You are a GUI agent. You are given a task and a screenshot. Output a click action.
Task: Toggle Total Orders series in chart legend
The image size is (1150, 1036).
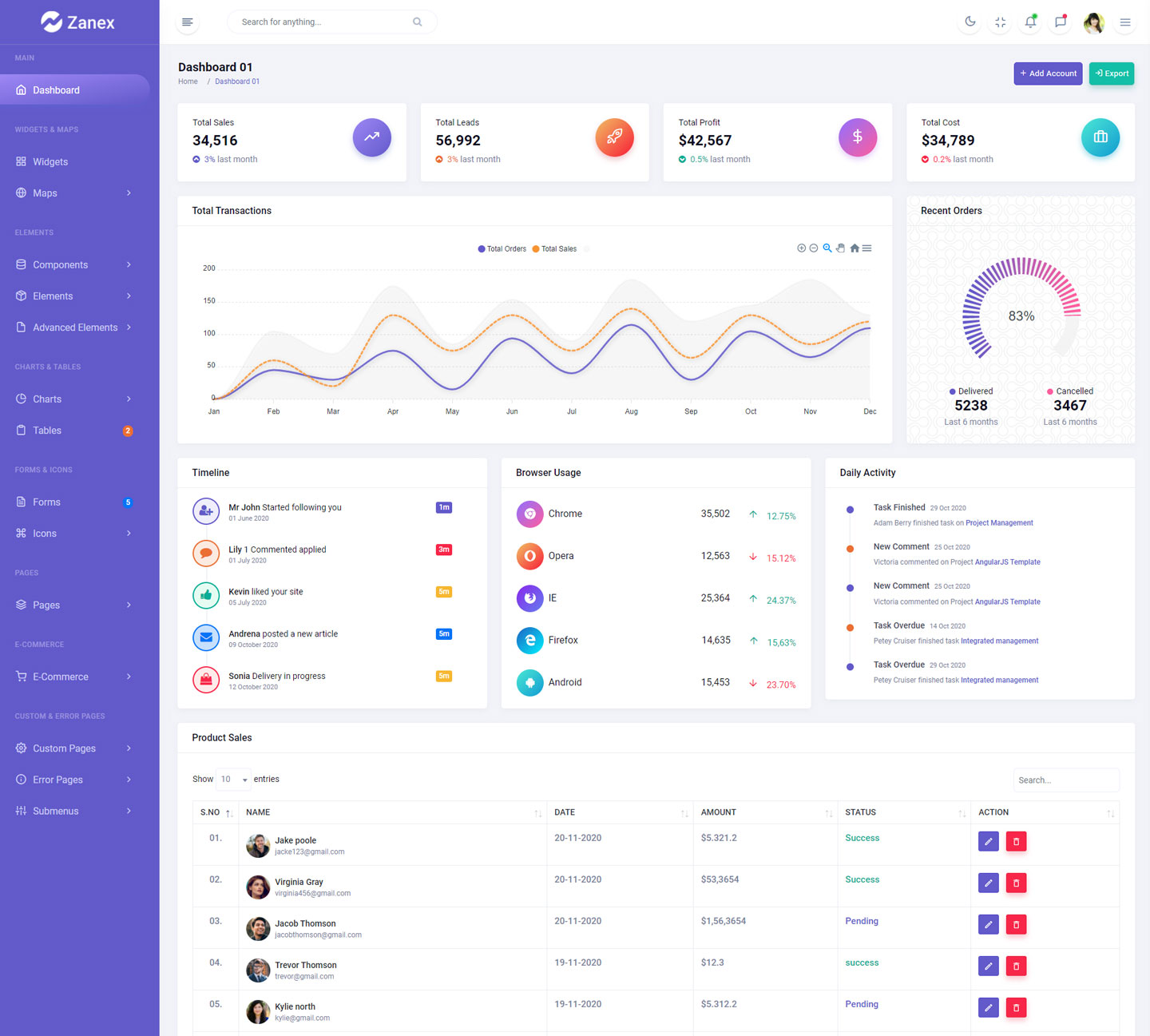pos(502,249)
